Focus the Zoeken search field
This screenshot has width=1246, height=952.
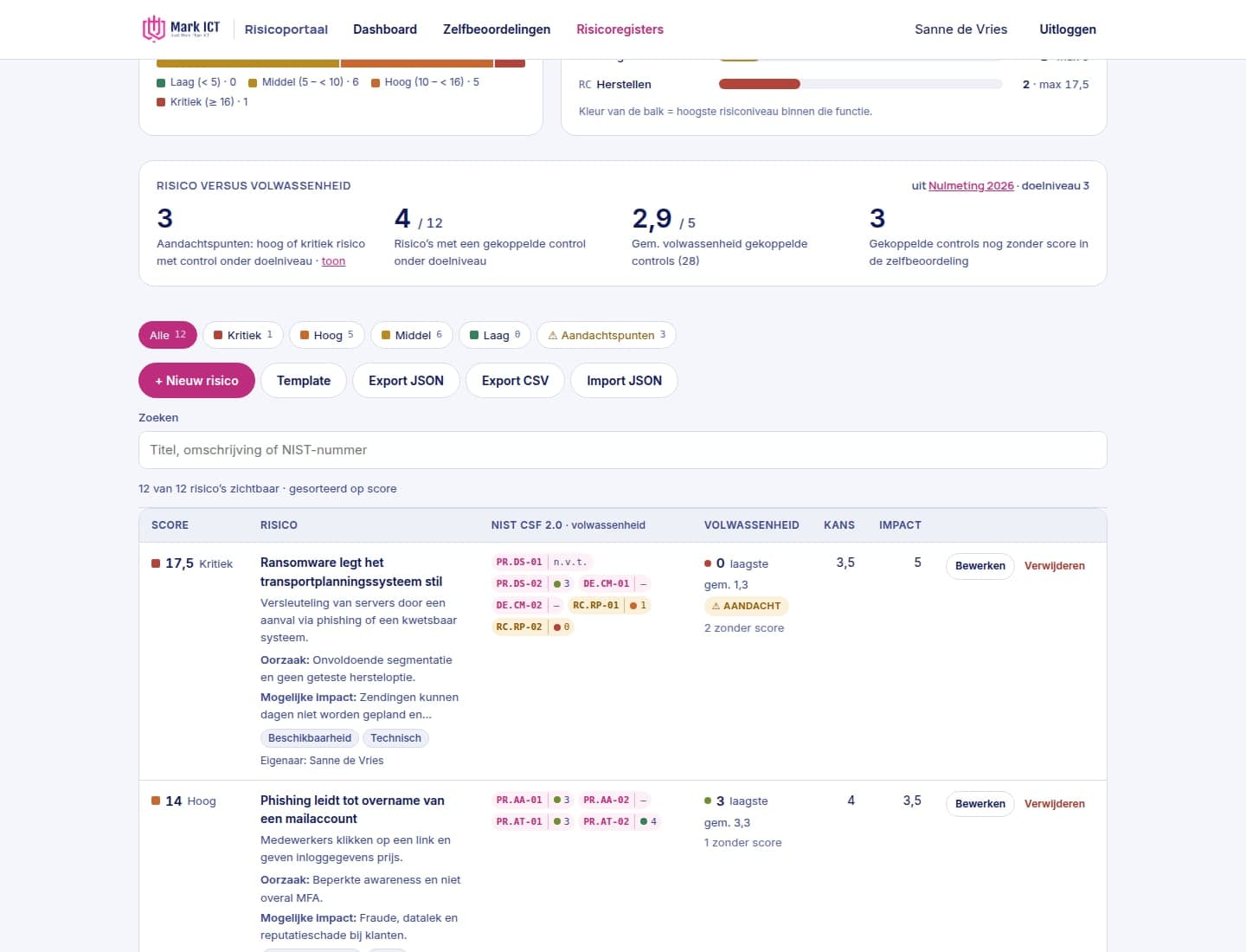coord(623,450)
